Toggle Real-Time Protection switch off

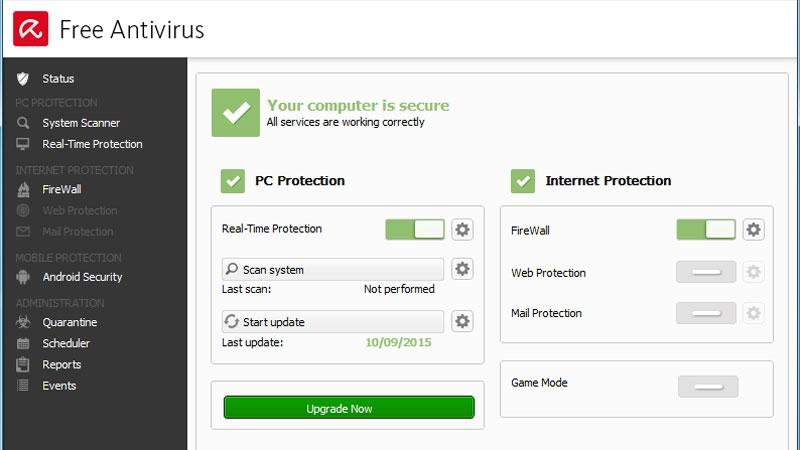(x=415, y=230)
